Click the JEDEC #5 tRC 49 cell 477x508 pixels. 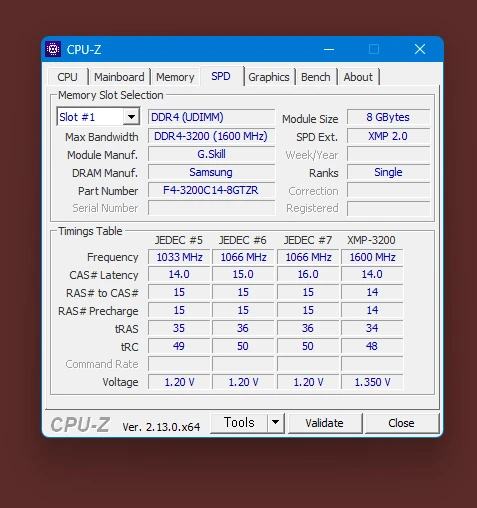[x=179, y=346]
